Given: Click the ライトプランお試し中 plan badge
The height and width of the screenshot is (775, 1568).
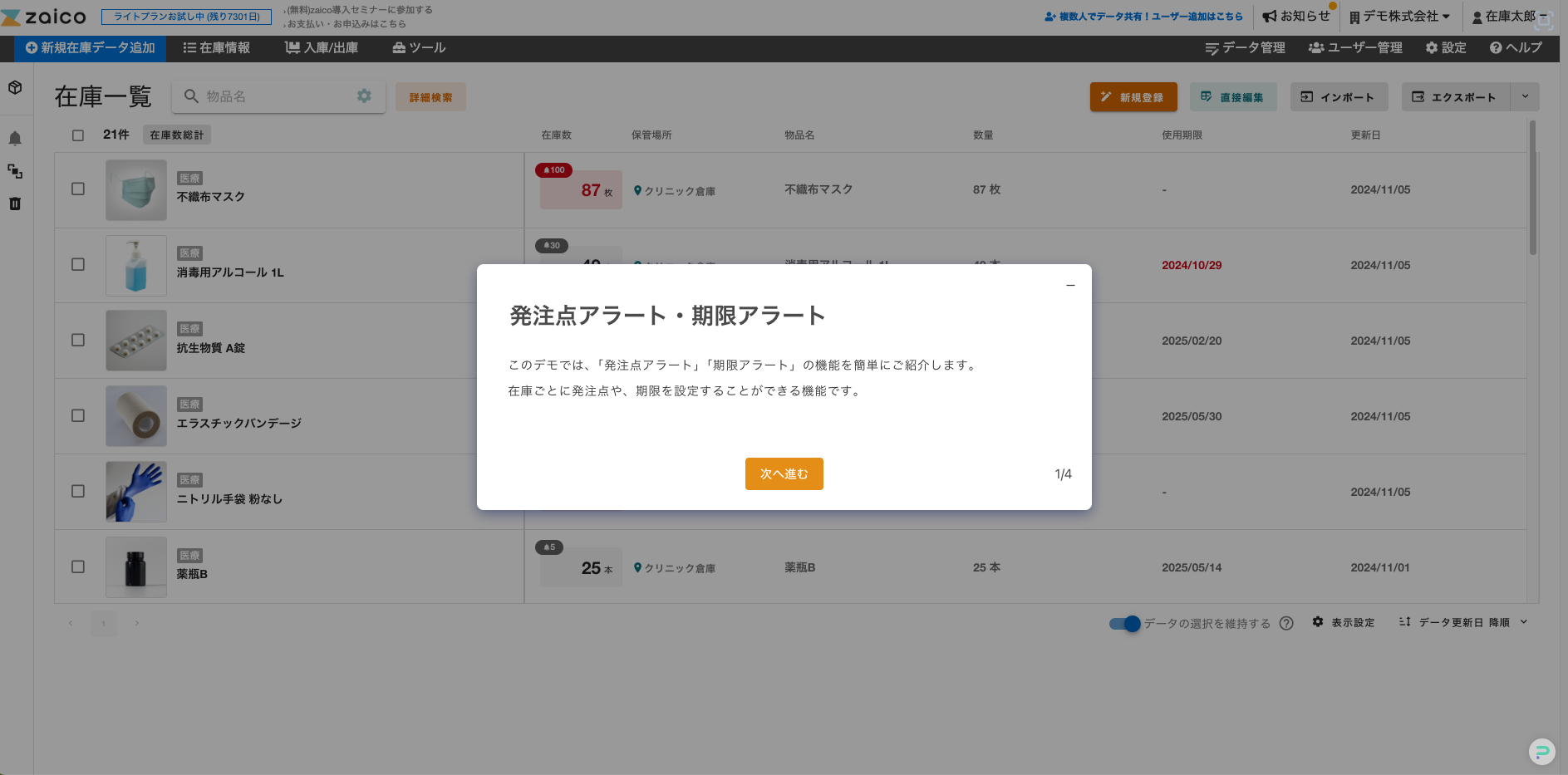Looking at the screenshot, I should point(186,17).
